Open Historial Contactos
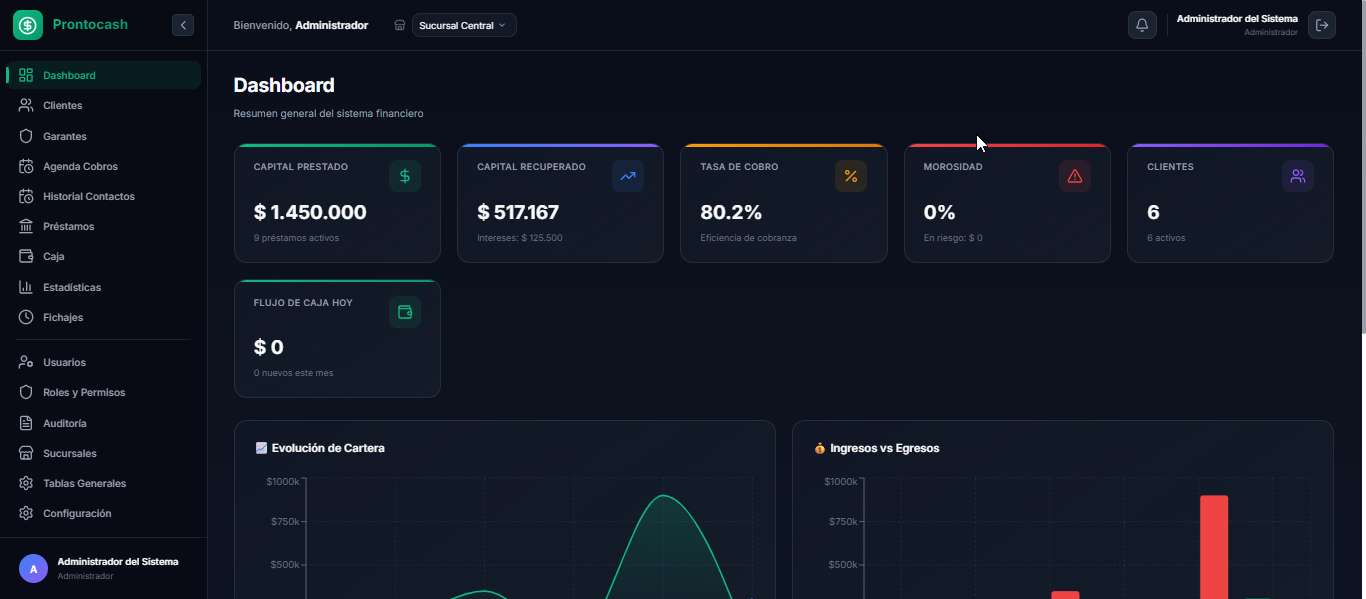This screenshot has height=599, width=1366. click(89, 196)
